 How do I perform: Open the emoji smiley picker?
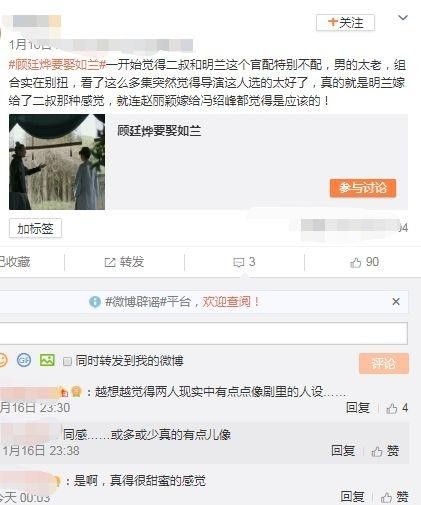pos(3,360)
